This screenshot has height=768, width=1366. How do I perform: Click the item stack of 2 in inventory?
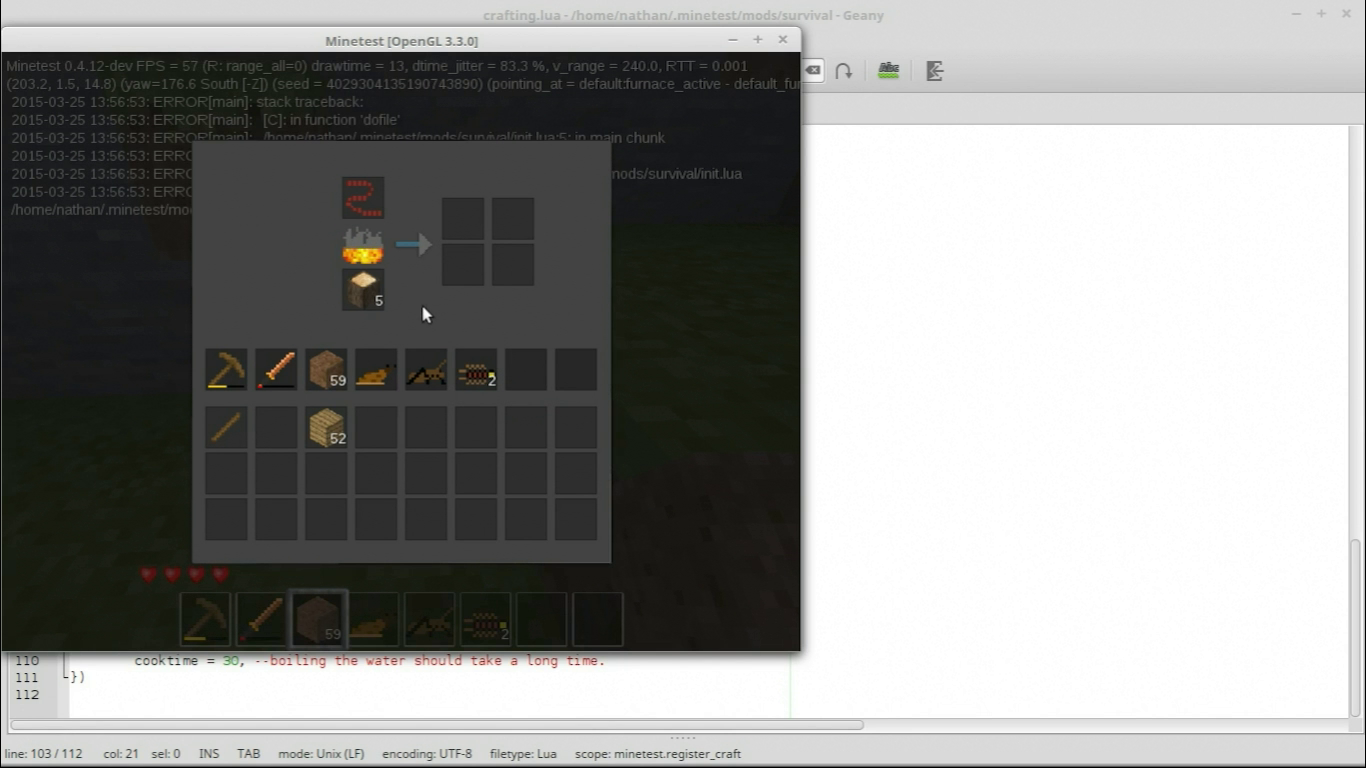tap(476, 370)
